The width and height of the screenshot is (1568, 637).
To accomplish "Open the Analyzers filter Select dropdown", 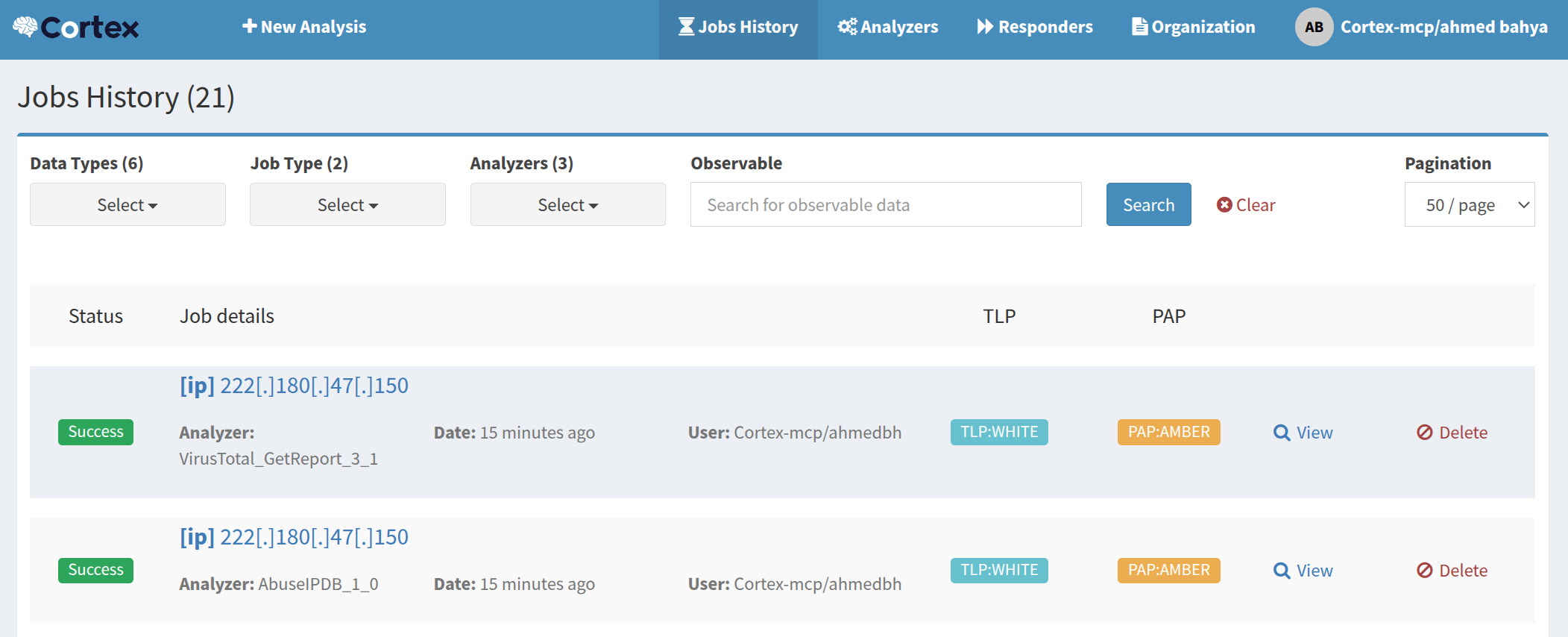I will click(567, 205).
